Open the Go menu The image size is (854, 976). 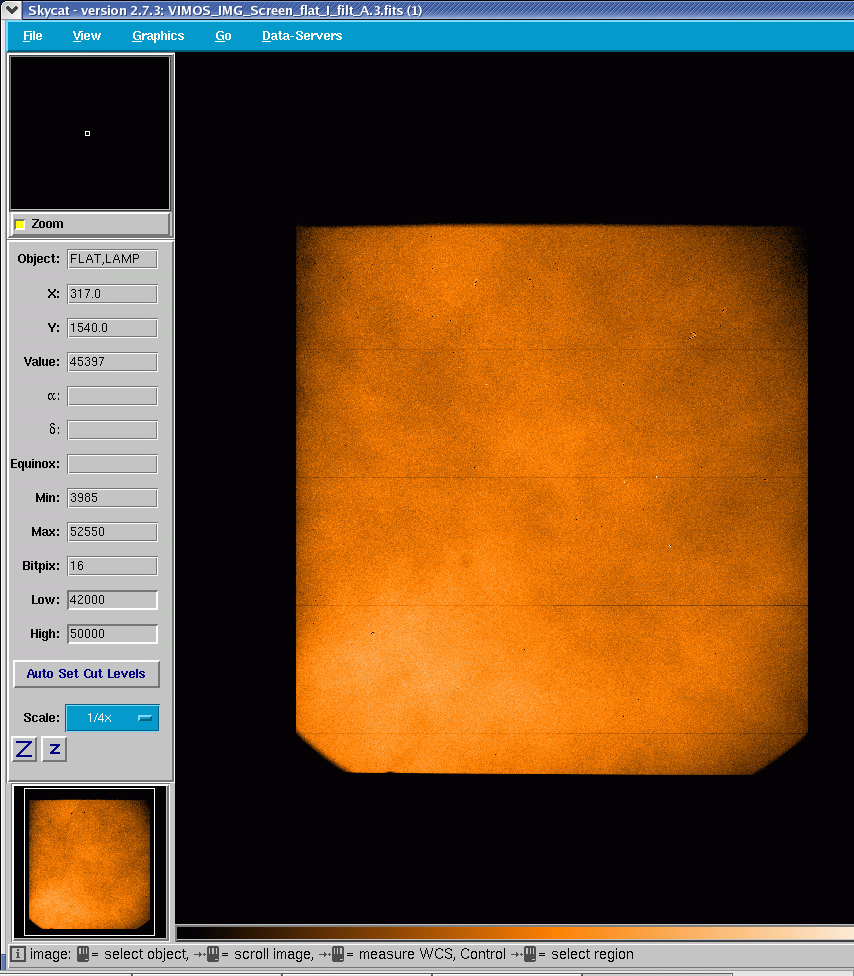(223, 36)
